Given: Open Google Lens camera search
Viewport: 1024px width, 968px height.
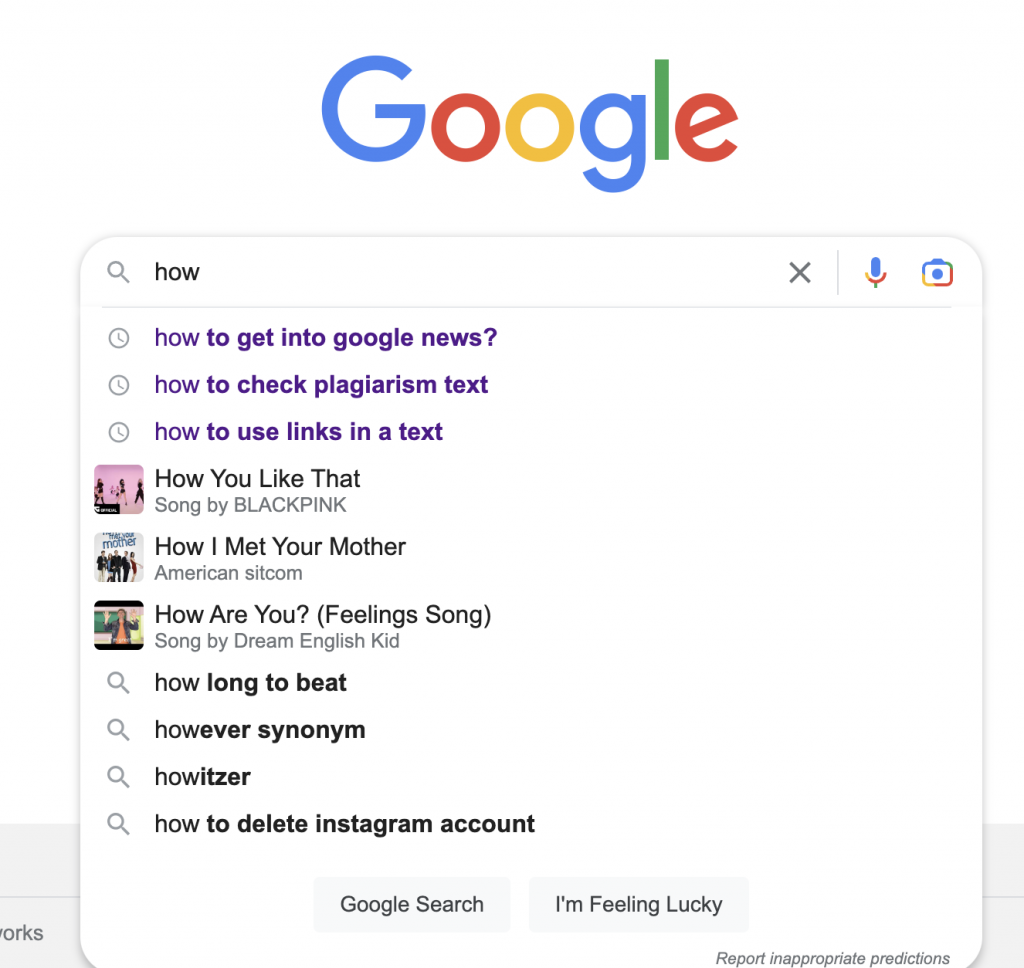Looking at the screenshot, I should pyautogui.click(x=937, y=273).
